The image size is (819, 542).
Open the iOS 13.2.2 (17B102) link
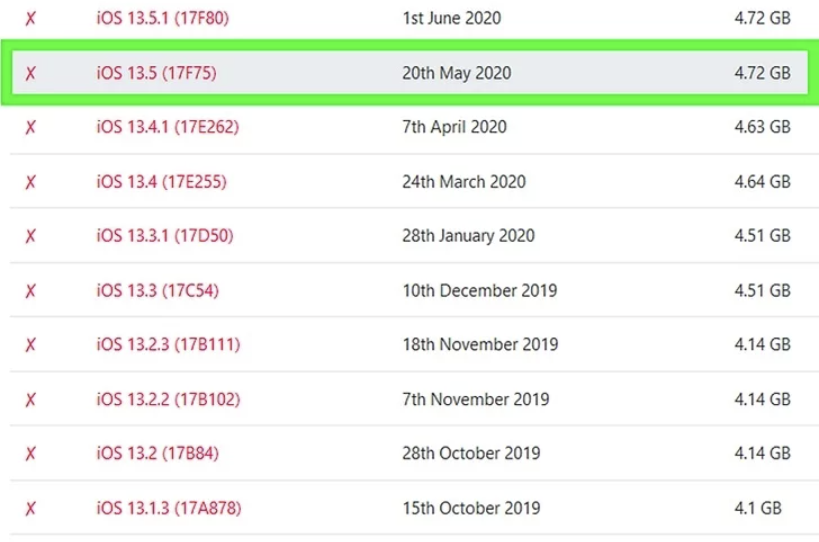167,399
